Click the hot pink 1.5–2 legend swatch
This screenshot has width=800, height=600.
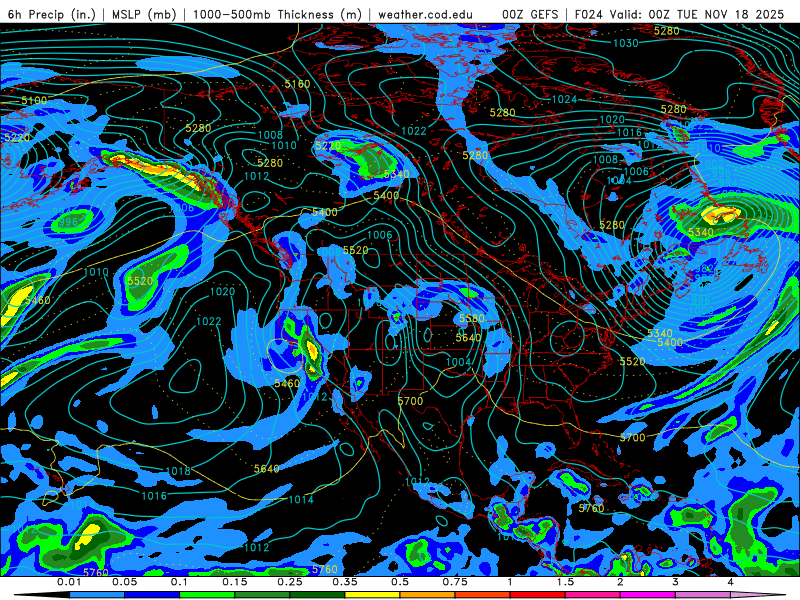point(593,595)
